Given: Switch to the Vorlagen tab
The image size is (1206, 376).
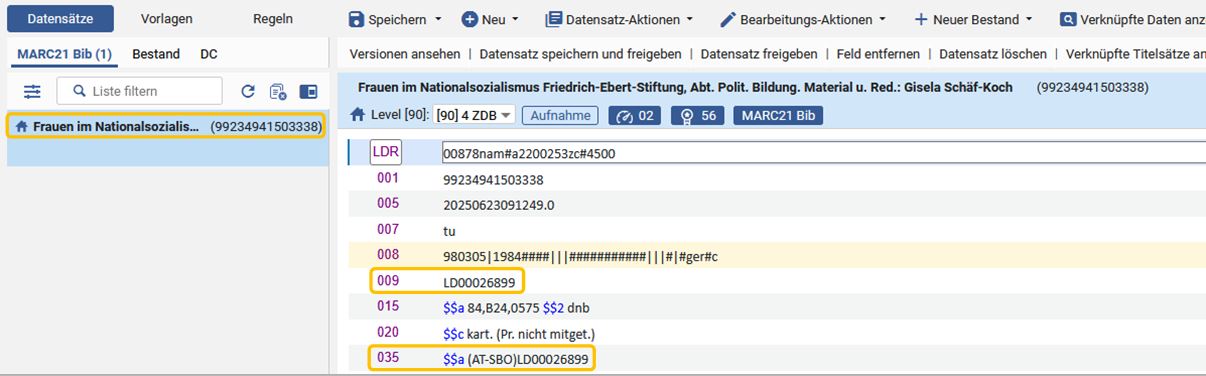Looking at the screenshot, I should coord(167,19).
